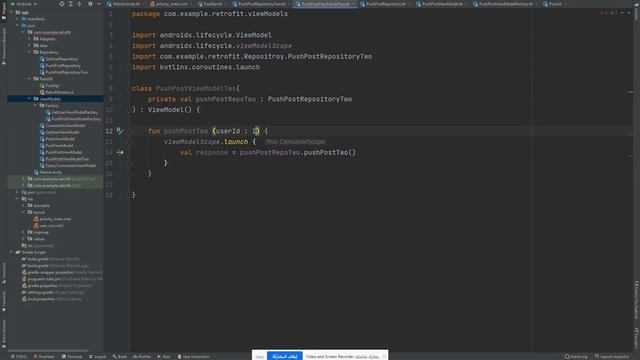Collapse the viewModels package
The width and height of the screenshot is (640, 360).
(29, 99)
